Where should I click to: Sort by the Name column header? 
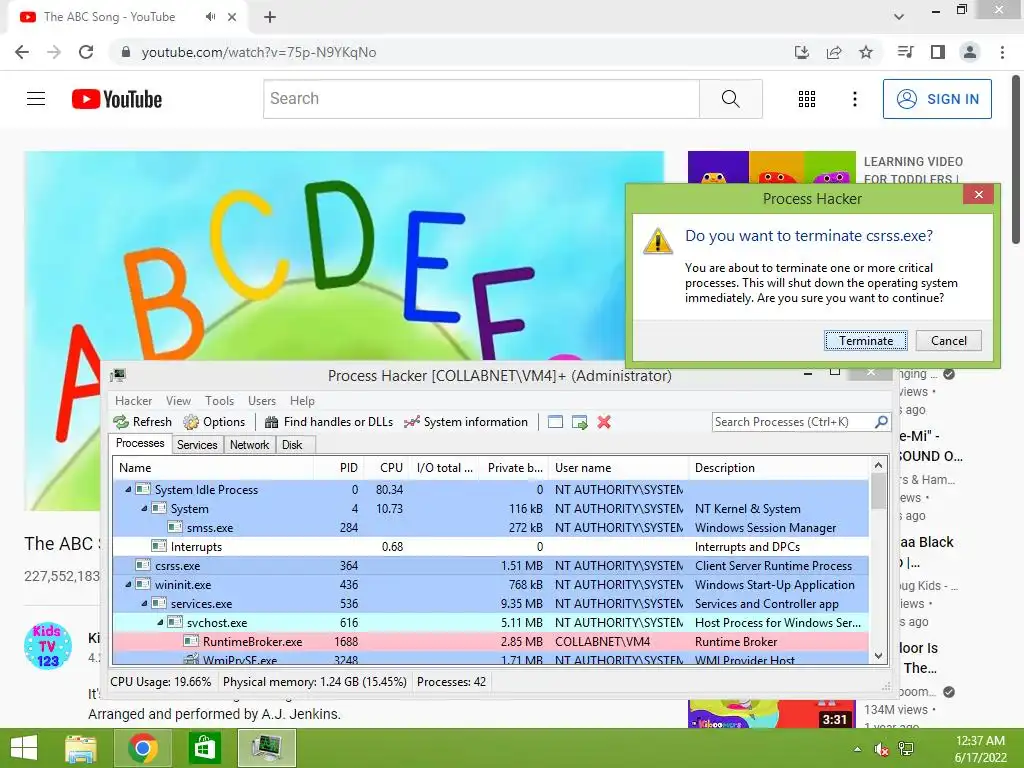(213, 468)
